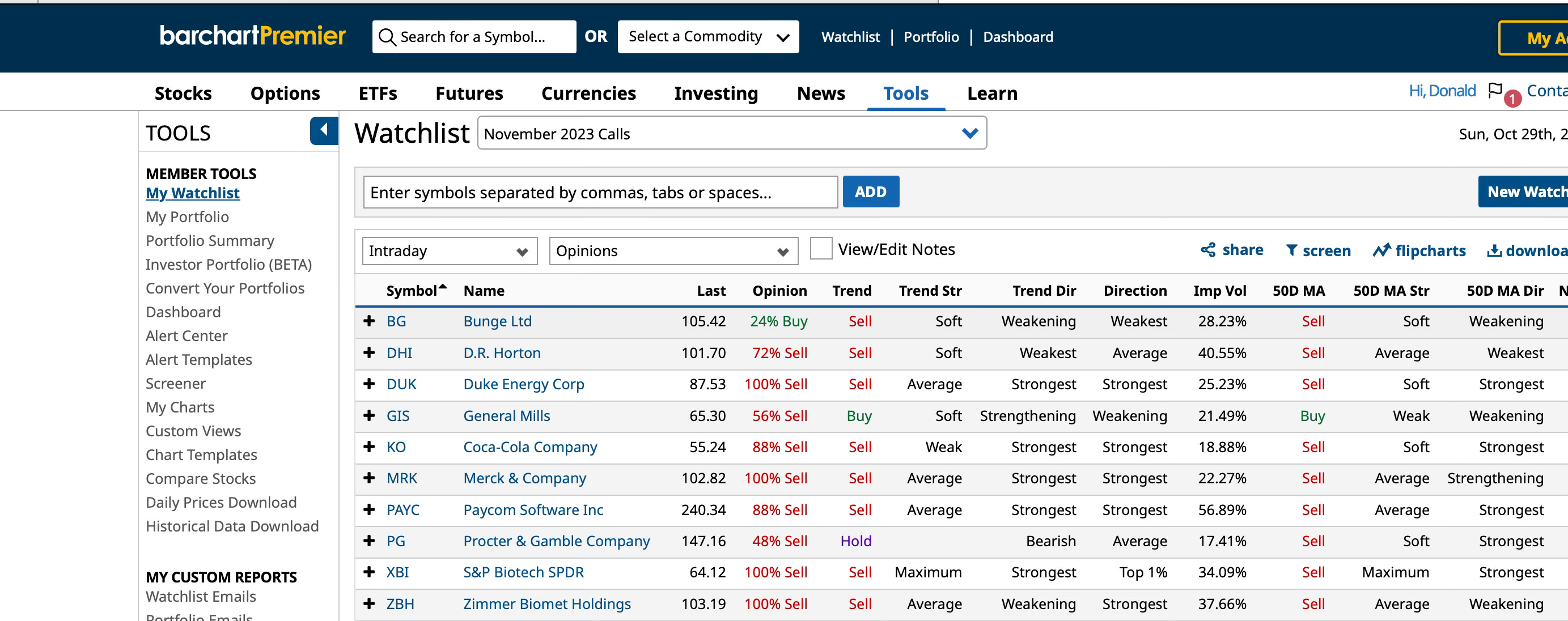Open the Portfolio header link

(931, 37)
